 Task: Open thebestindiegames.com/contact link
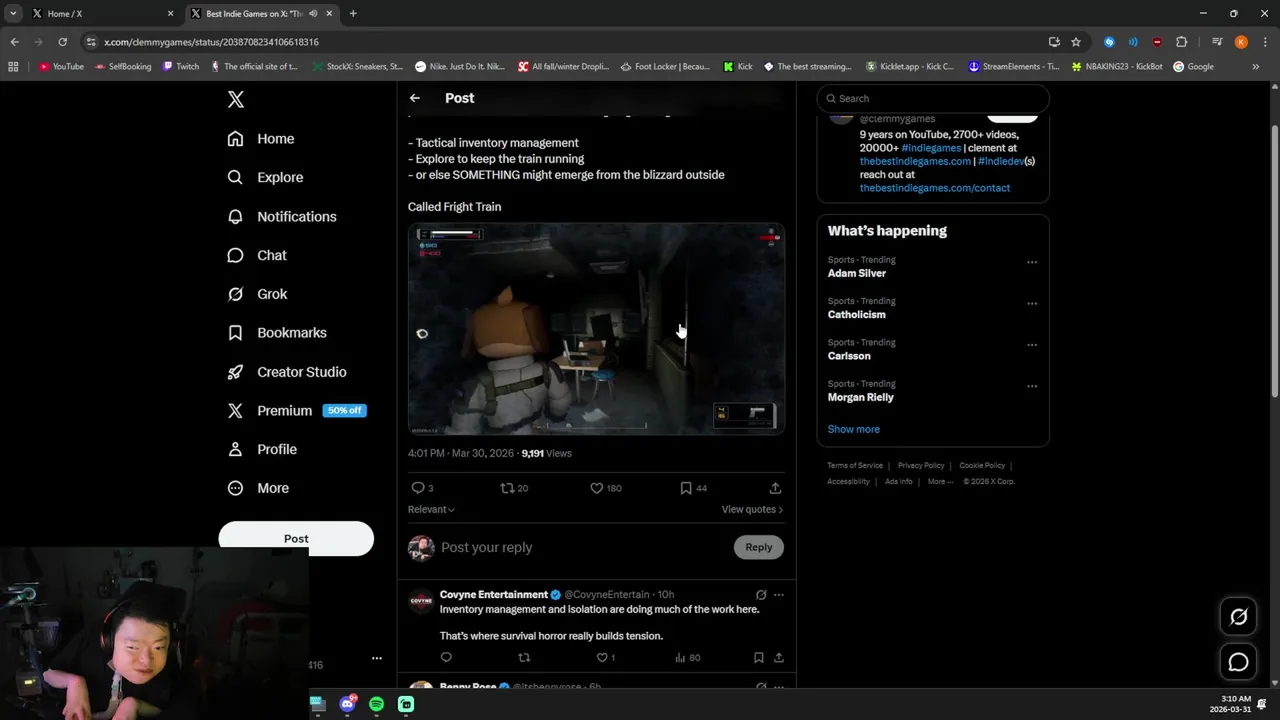coord(935,187)
